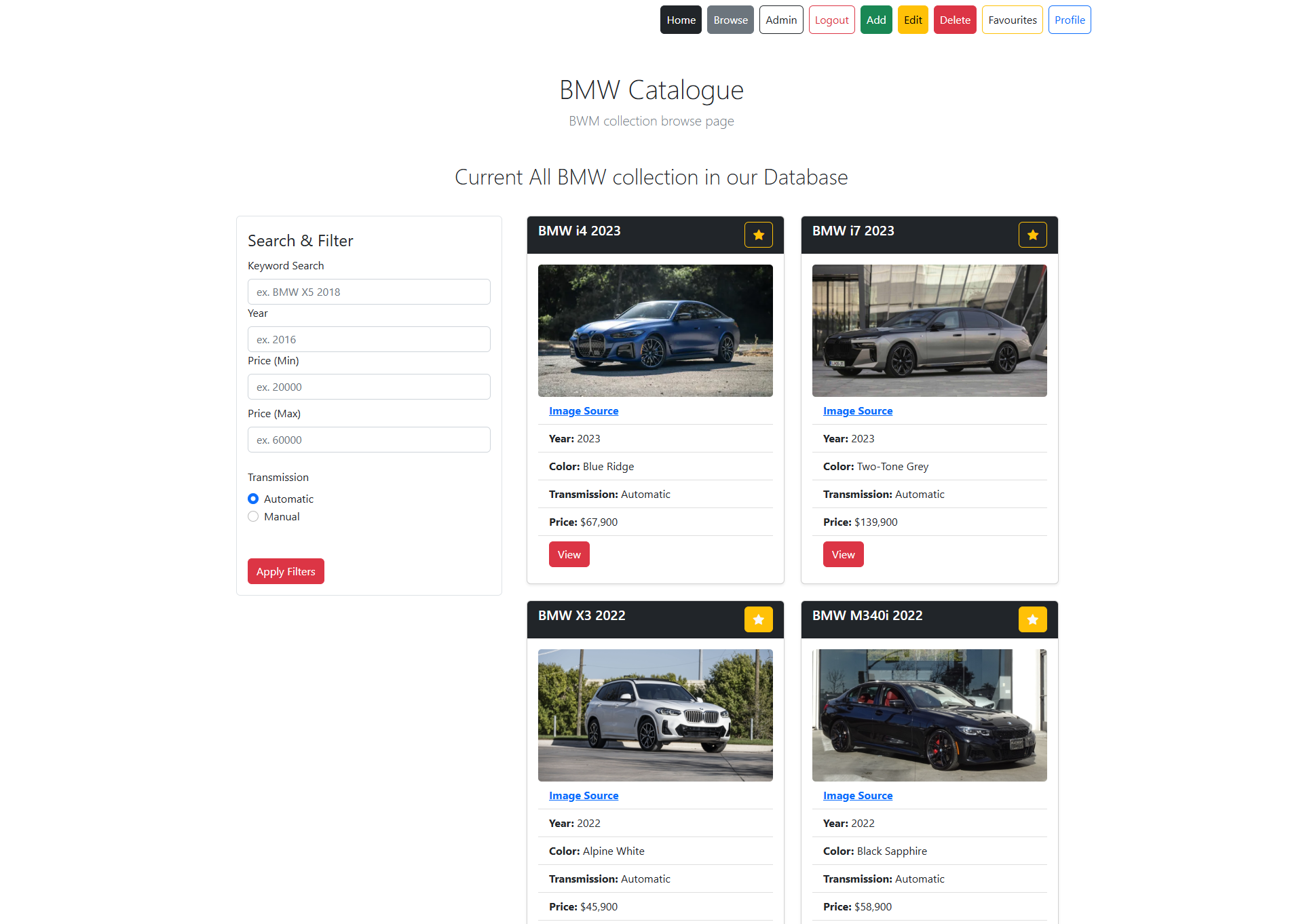Click the BMW X3 2022 card title
Viewport: 1303px width, 924px height.
tap(582, 615)
